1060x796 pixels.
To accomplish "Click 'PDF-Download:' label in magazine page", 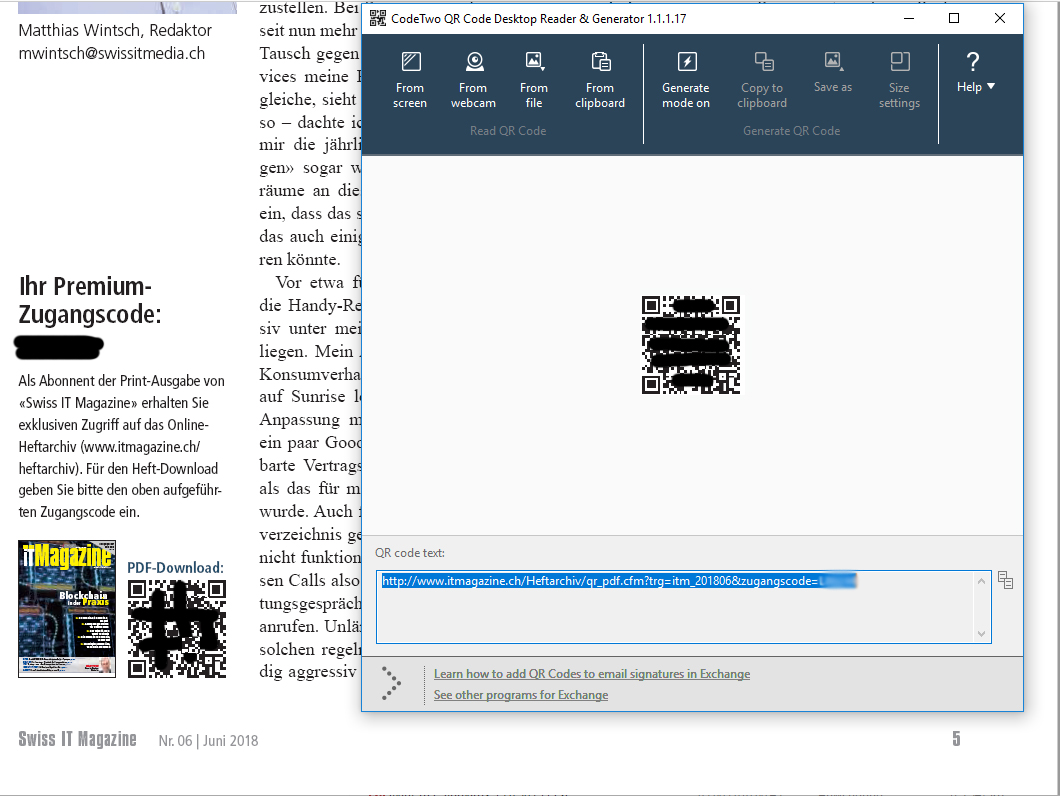I will click(x=175, y=567).
